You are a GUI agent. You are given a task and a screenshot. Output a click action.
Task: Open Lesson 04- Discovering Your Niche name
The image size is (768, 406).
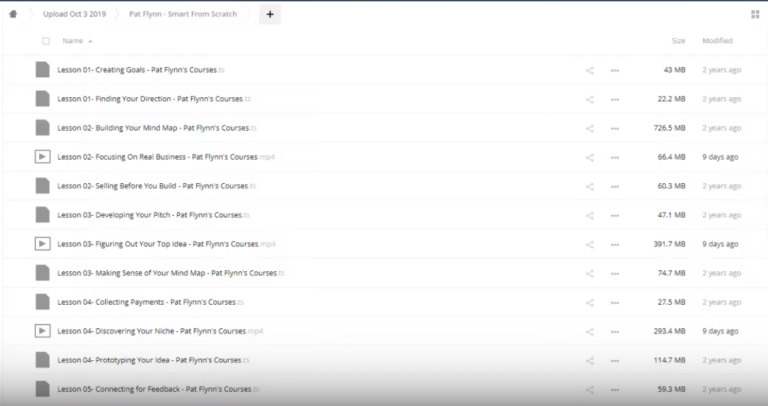160,331
